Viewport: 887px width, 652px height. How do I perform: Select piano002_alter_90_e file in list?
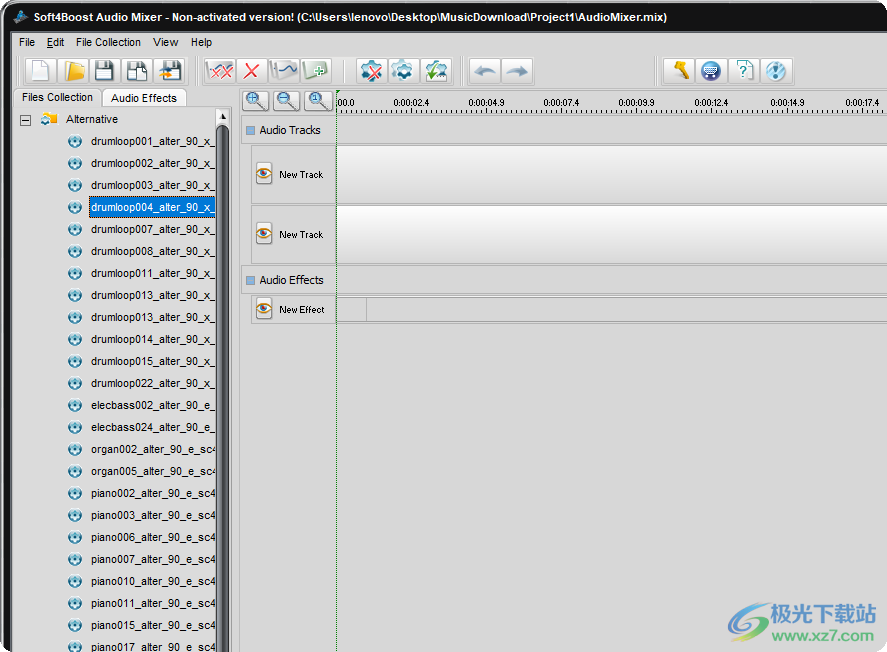152,494
